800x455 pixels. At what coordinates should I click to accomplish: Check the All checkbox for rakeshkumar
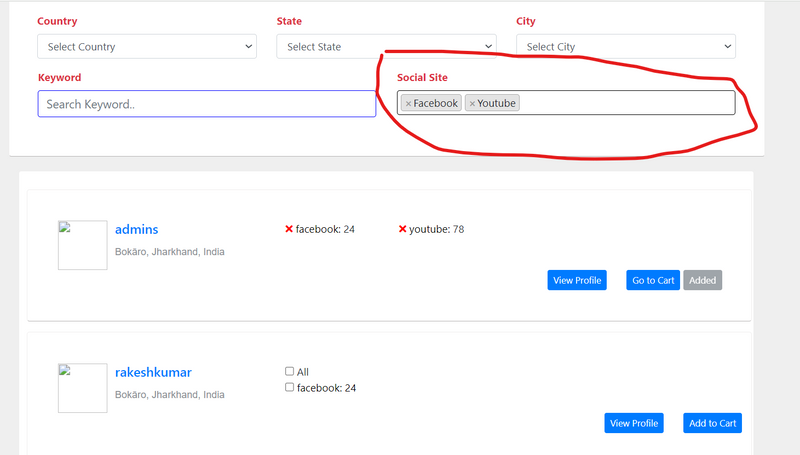(290, 372)
